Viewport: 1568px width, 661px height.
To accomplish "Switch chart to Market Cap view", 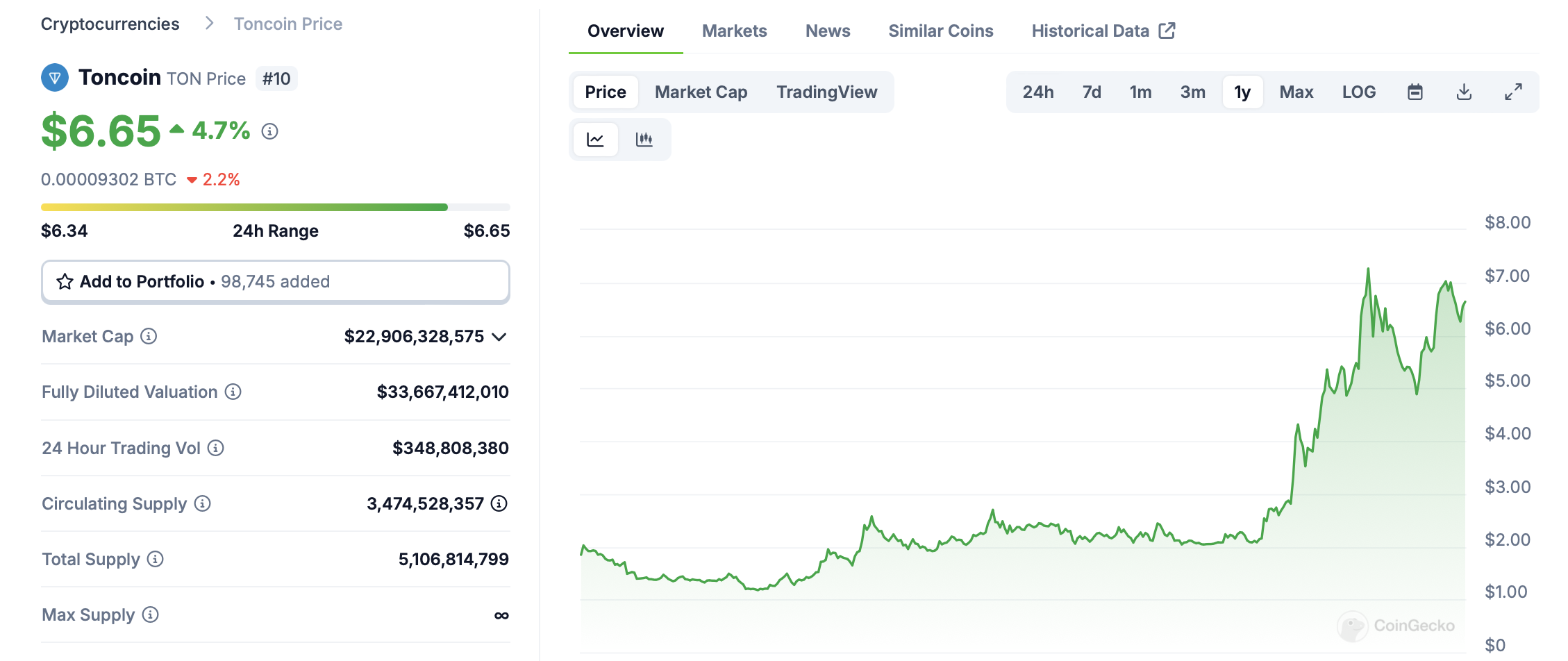I will (701, 92).
